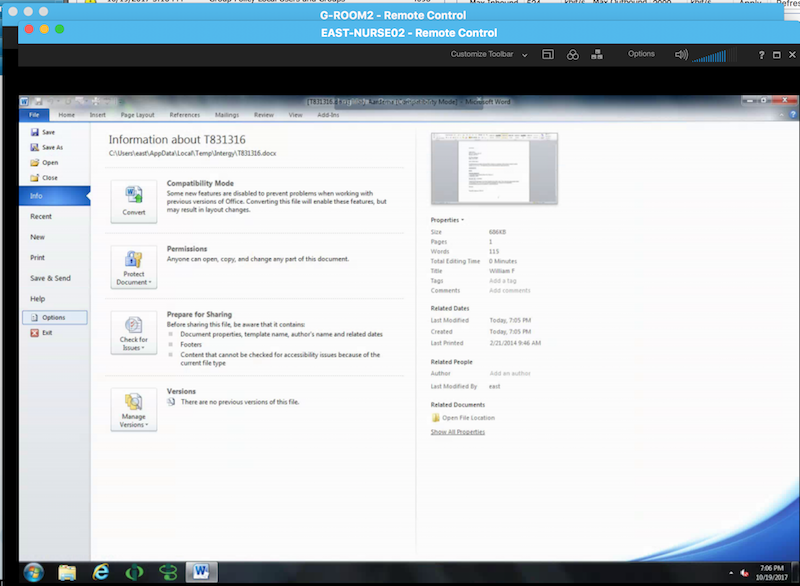The height and width of the screenshot is (586, 800).
Task: Open the Recent documents section
Action: tap(41, 216)
